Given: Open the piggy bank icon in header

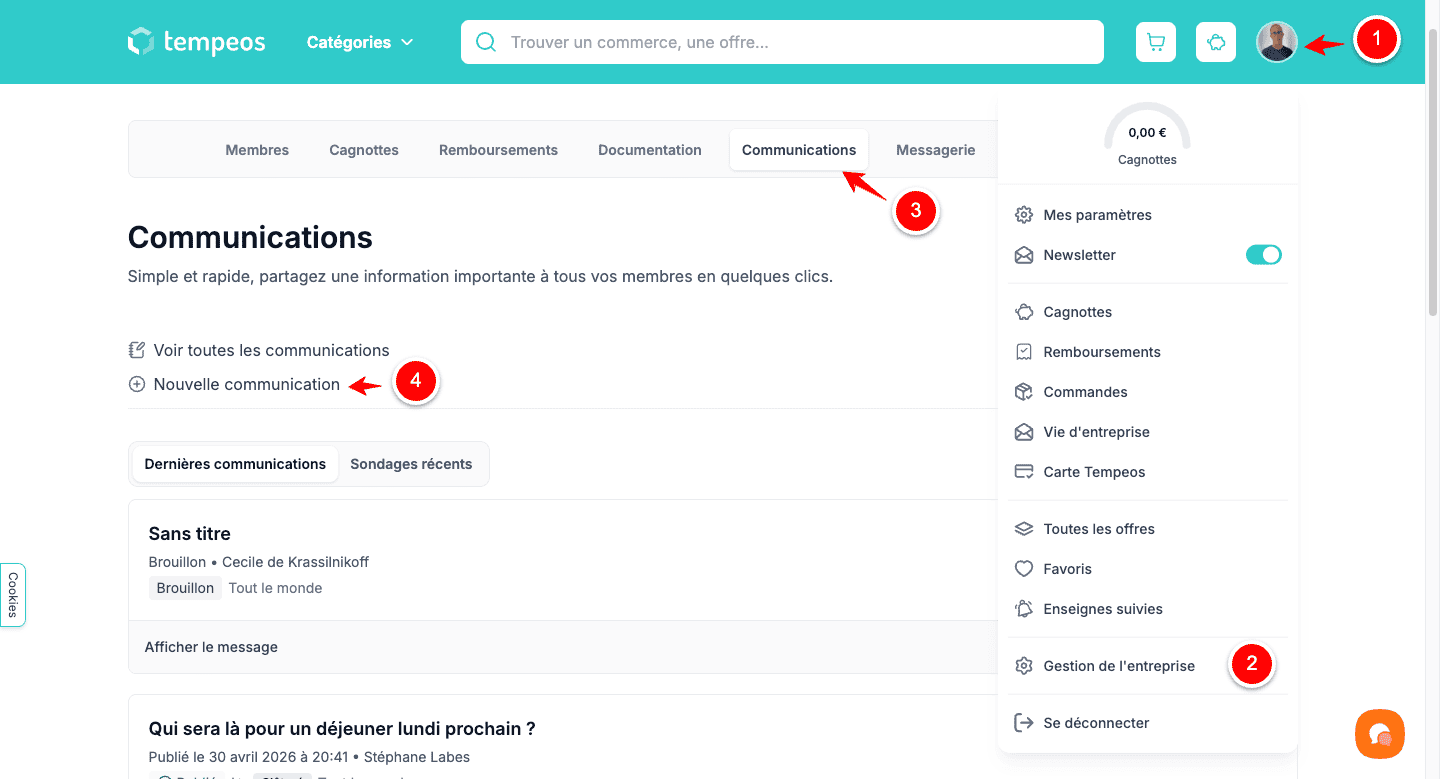Looking at the screenshot, I should click(1216, 42).
